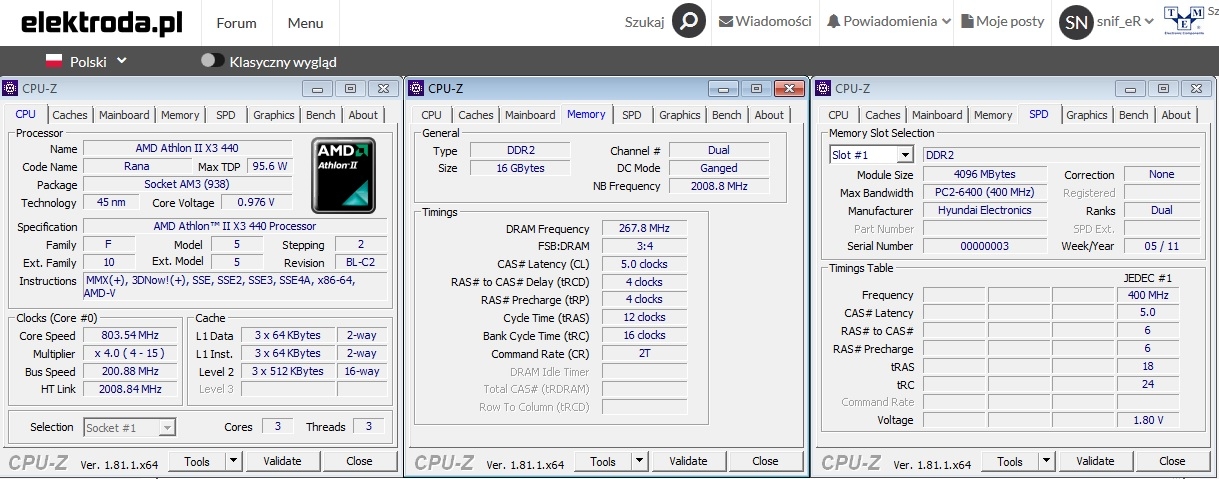Select CPU tab in middle CPU-Z window
The image size is (1219, 479).
pos(432,115)
